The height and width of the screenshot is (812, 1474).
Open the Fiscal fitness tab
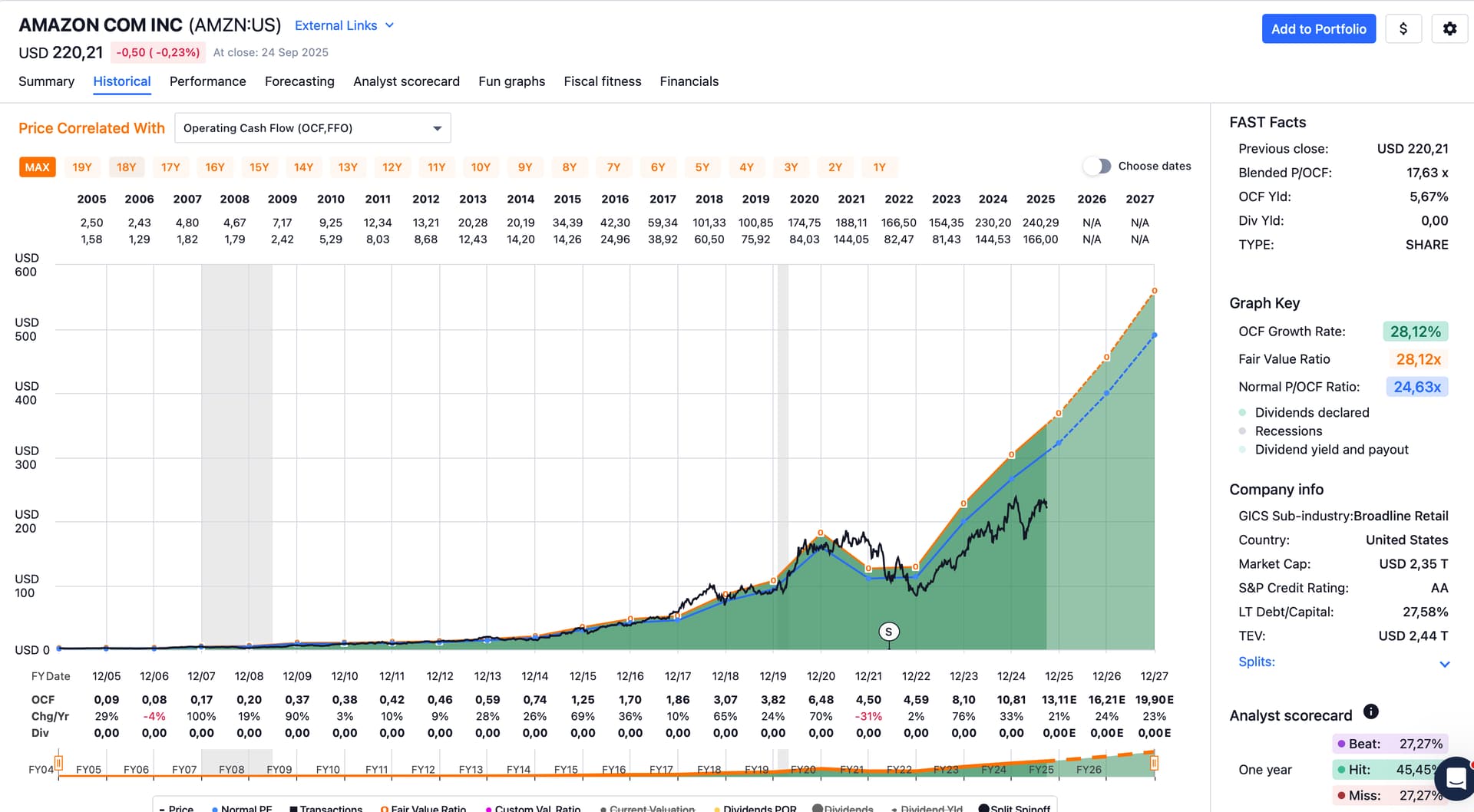coord(602,81)
